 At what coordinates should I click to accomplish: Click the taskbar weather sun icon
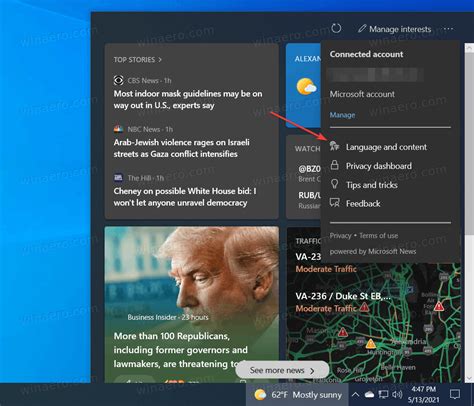(260, 395)
